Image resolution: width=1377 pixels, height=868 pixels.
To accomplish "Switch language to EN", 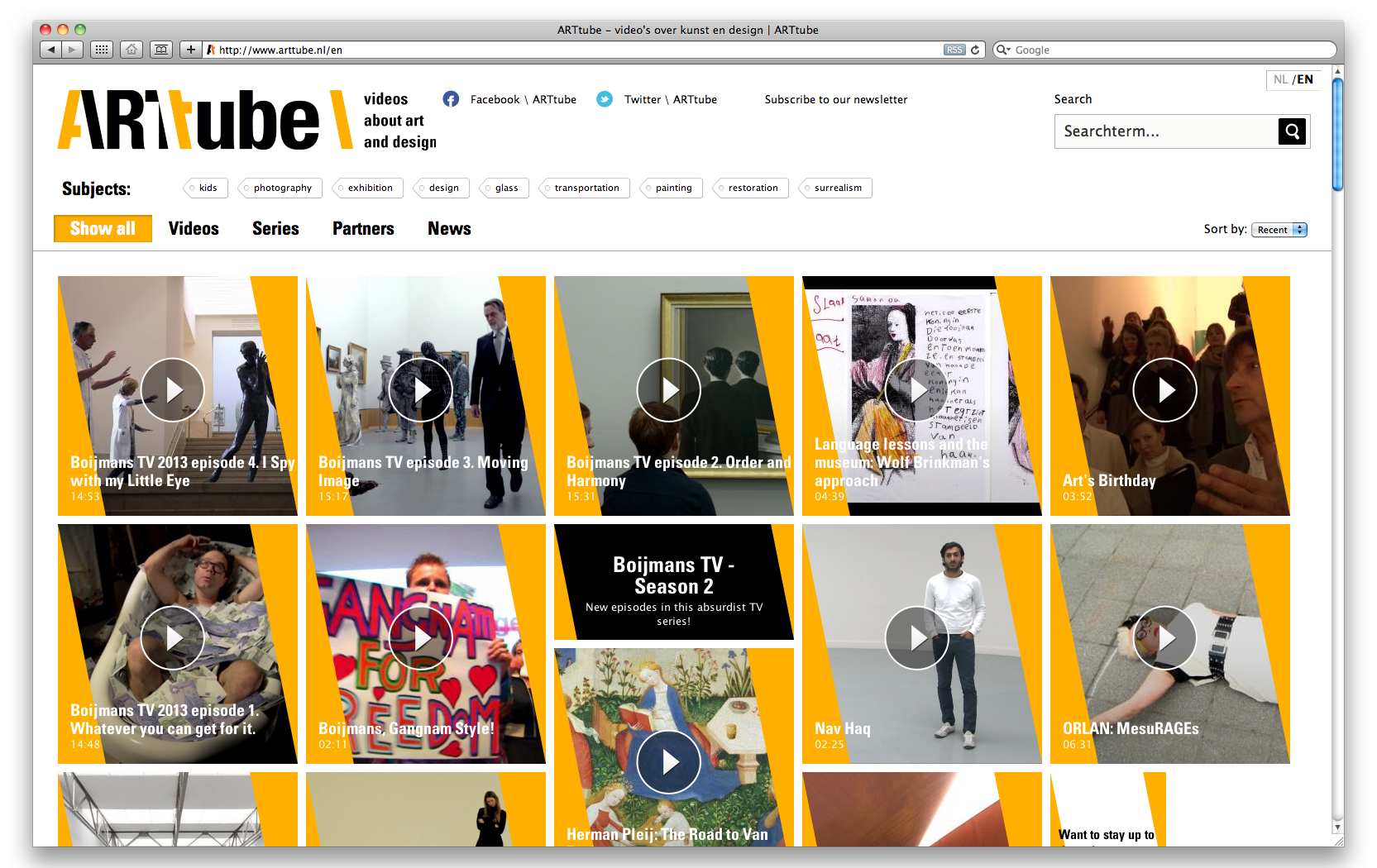I will [1305, 79].
